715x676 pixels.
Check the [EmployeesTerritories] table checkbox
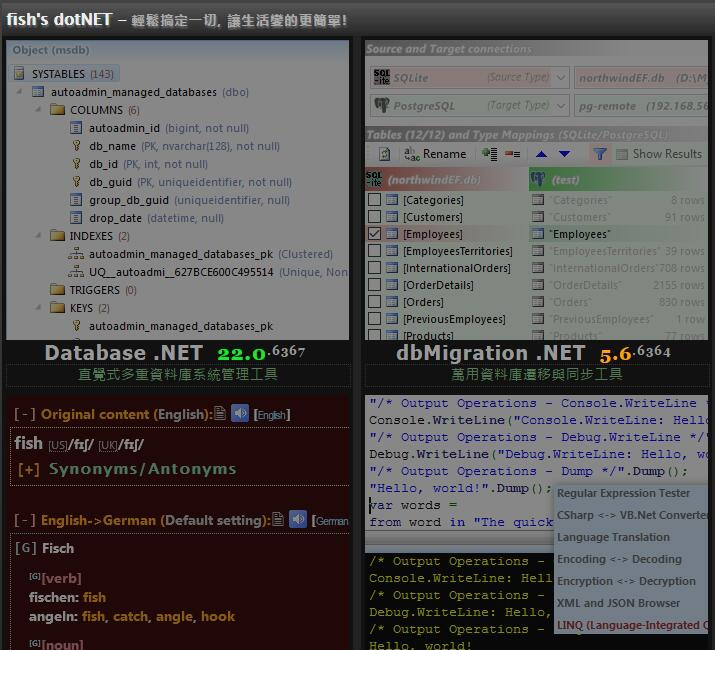pos(374,250)
